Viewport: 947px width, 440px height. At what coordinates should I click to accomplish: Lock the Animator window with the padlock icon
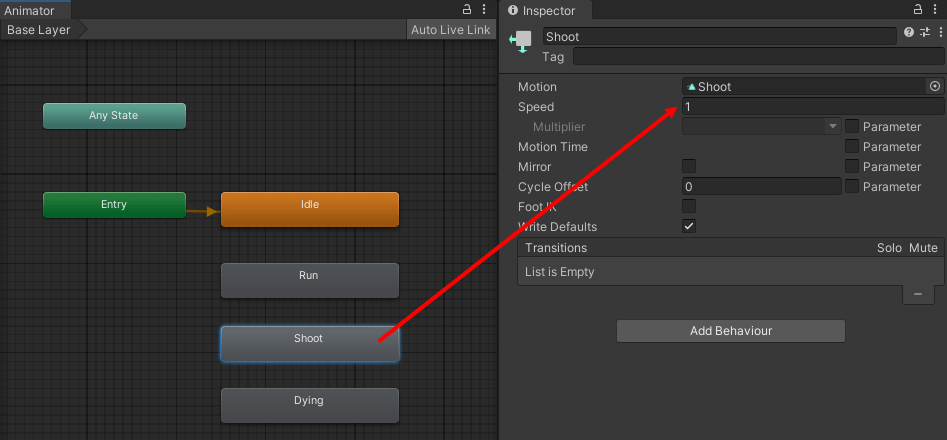(x=467, y=9)
